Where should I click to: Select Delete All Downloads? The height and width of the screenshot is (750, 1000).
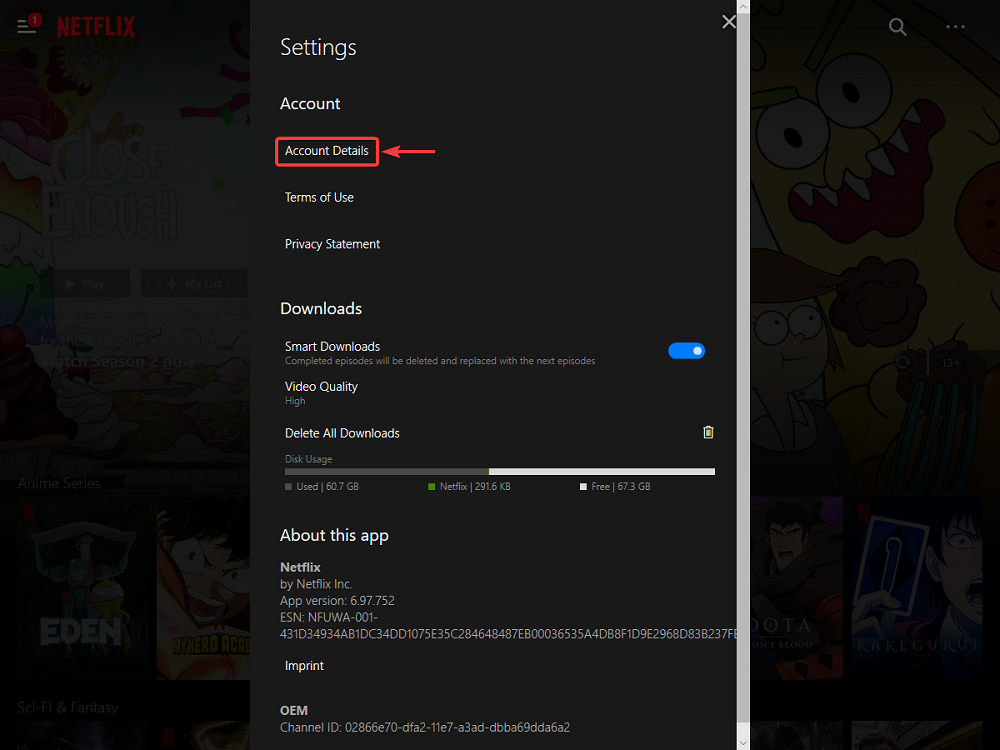point(342,433)
